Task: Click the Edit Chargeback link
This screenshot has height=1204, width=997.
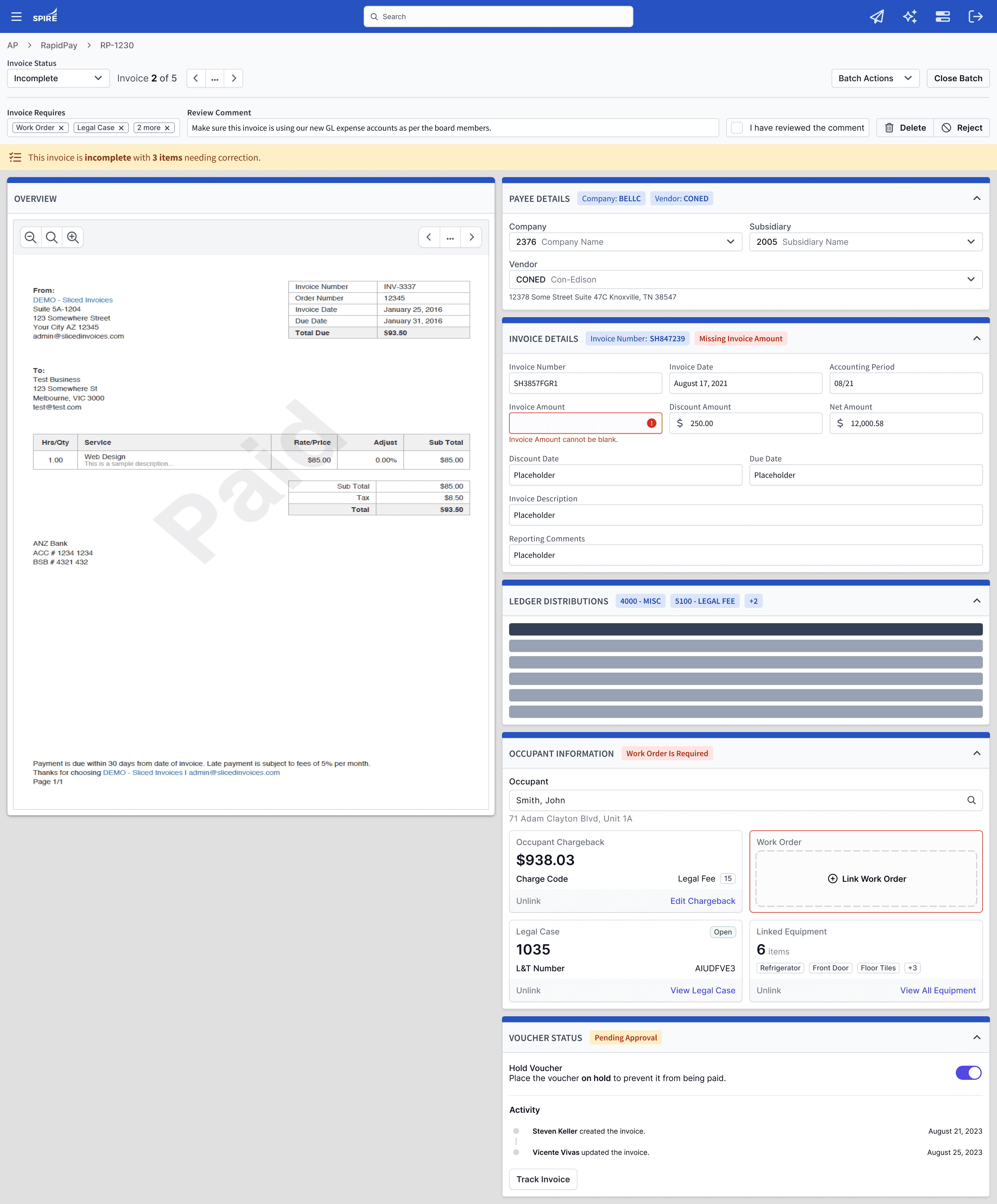Action: [x=702, y=901]
